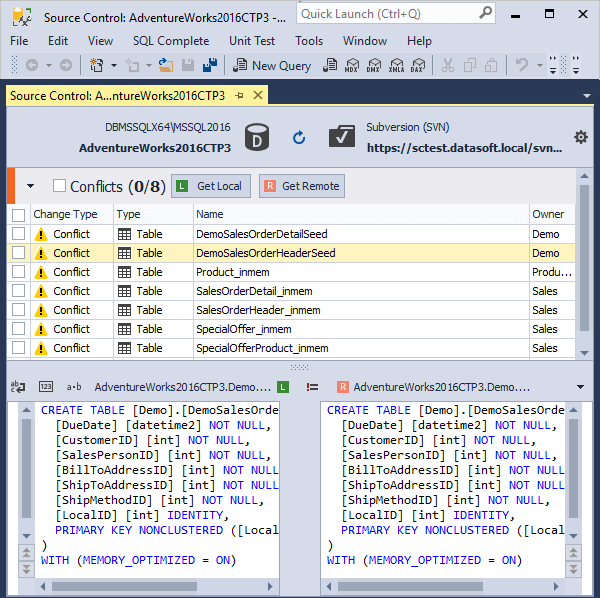Click the Navigate Backward toolbar icon
The height and width of the screenshot is (598, 600).
click(32, 65)
